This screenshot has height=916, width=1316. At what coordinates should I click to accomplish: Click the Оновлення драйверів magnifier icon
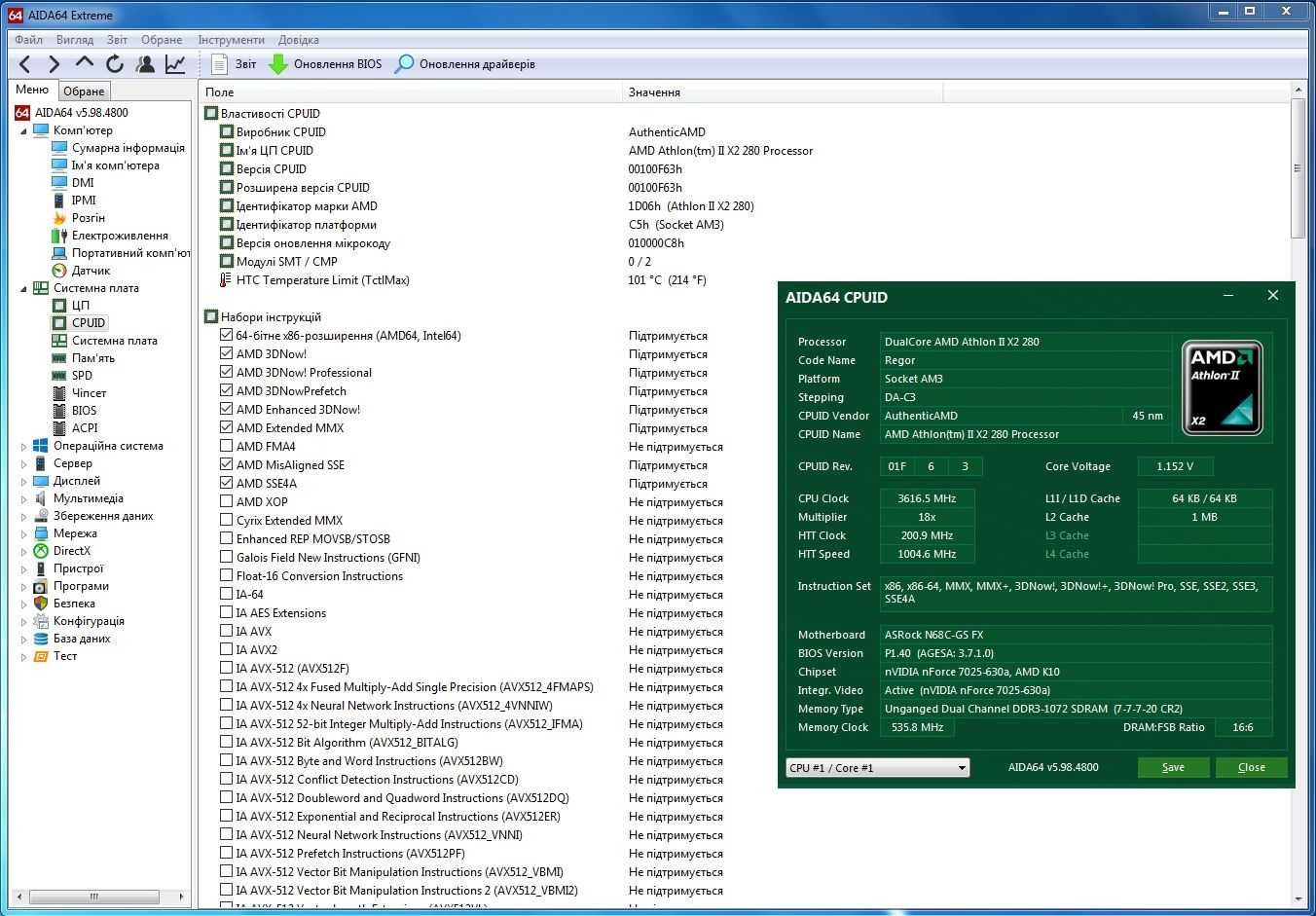(x=404, y=64)
